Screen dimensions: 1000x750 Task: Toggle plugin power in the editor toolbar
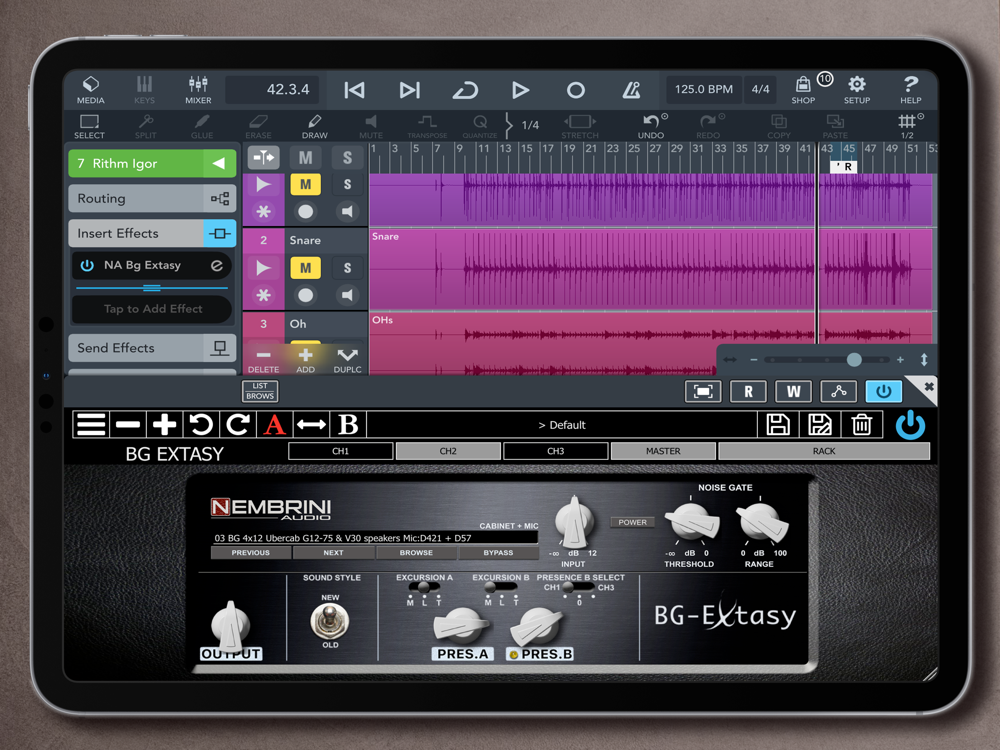883,391
